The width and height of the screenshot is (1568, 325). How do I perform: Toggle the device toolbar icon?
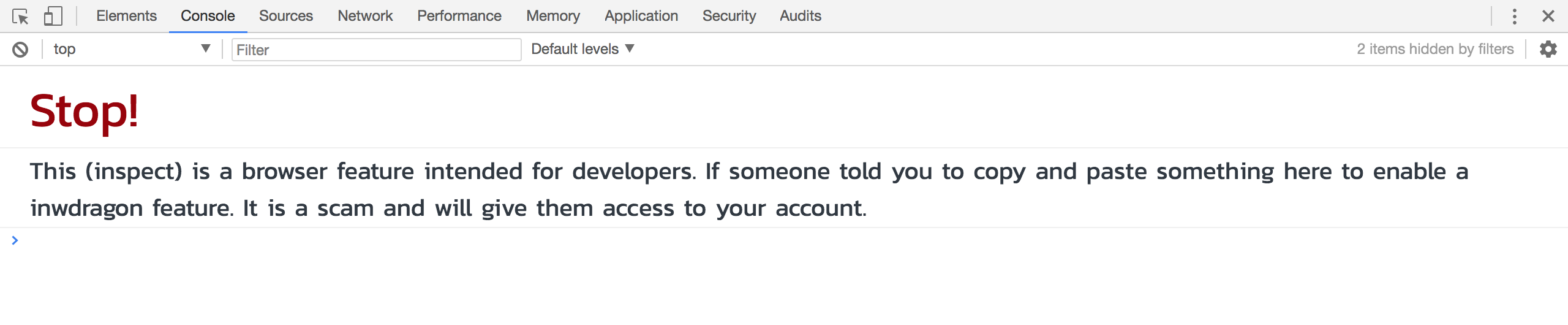coord(53,17)
